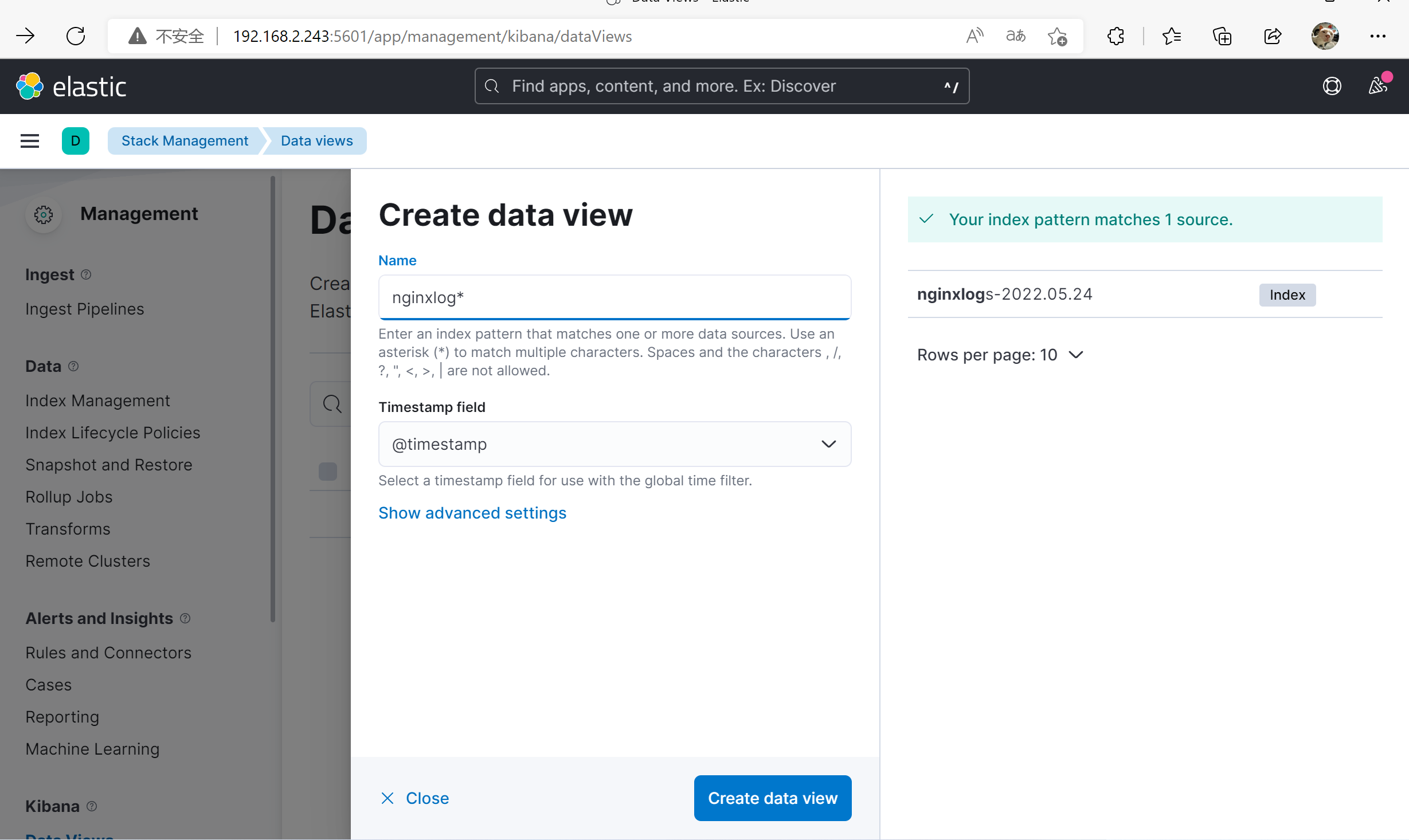Click info icon beside Alerts and Insights
The height and width of the screenshot is (840, 1409).
coord(185,618)
